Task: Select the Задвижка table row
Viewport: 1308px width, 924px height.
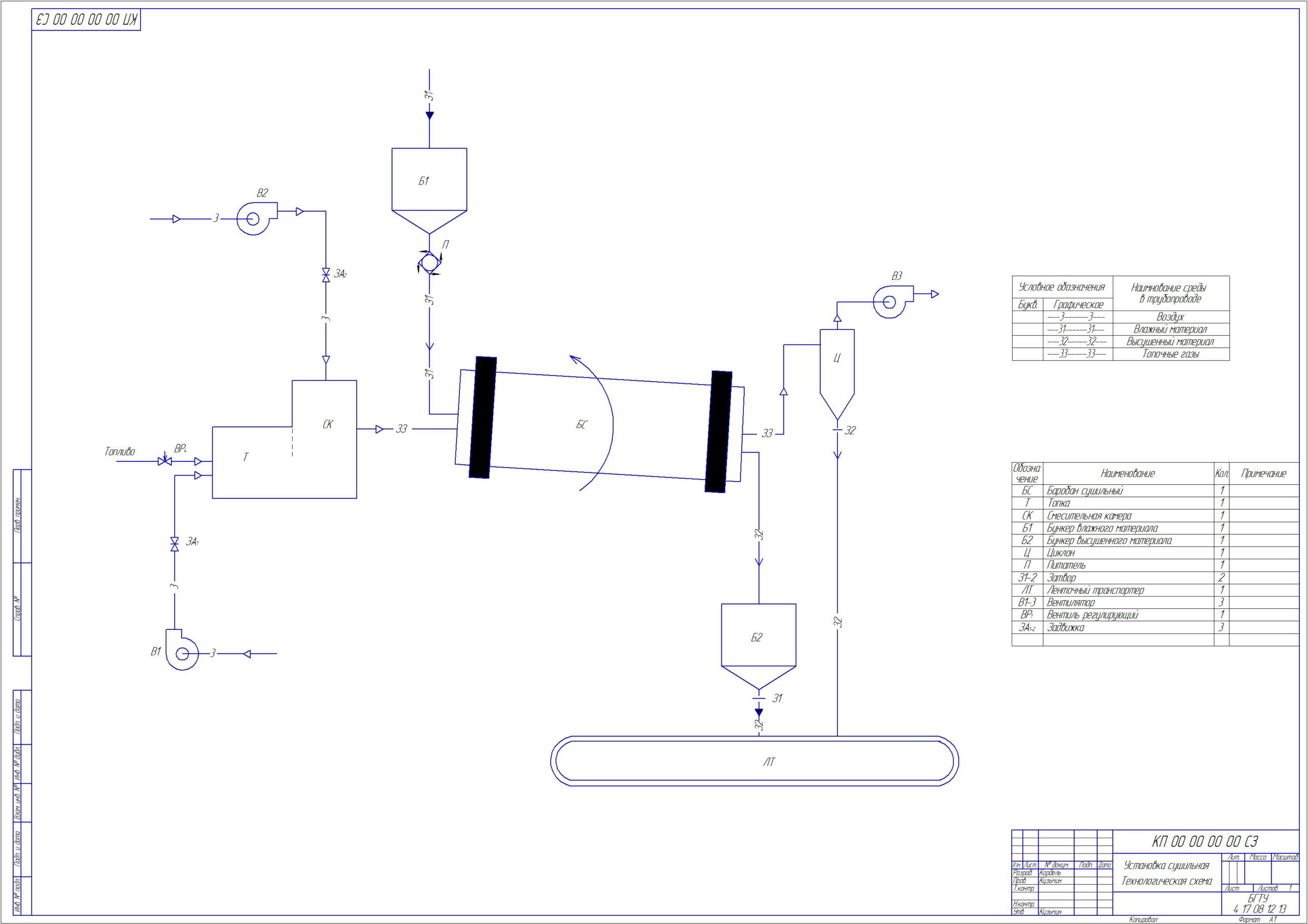Action: (1155, 627)
